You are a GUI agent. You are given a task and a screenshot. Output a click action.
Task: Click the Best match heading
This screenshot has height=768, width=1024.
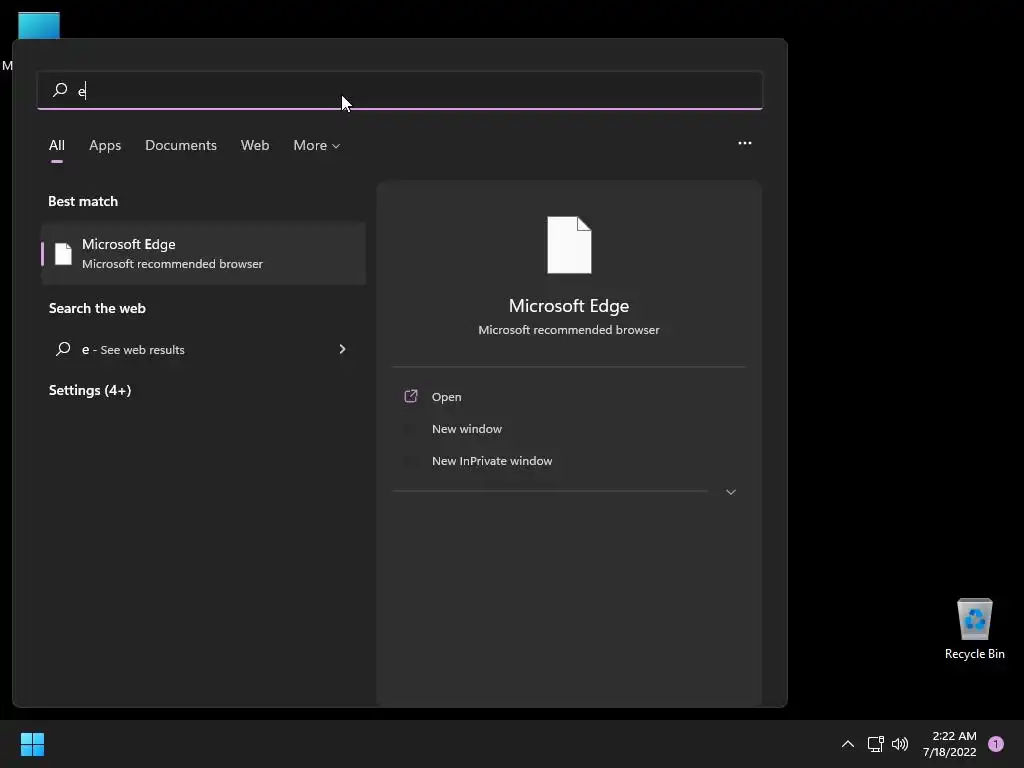pyautogui.click(x=83, y=201)
